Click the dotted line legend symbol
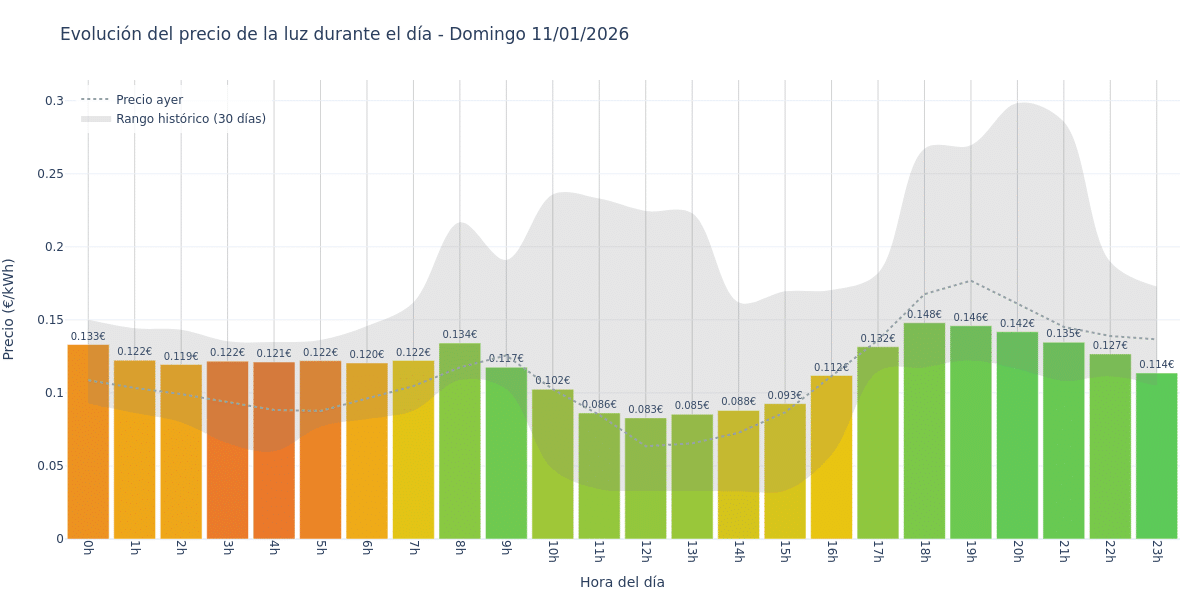The width and height of the screenshot is (1200, 600). [95, 100]
